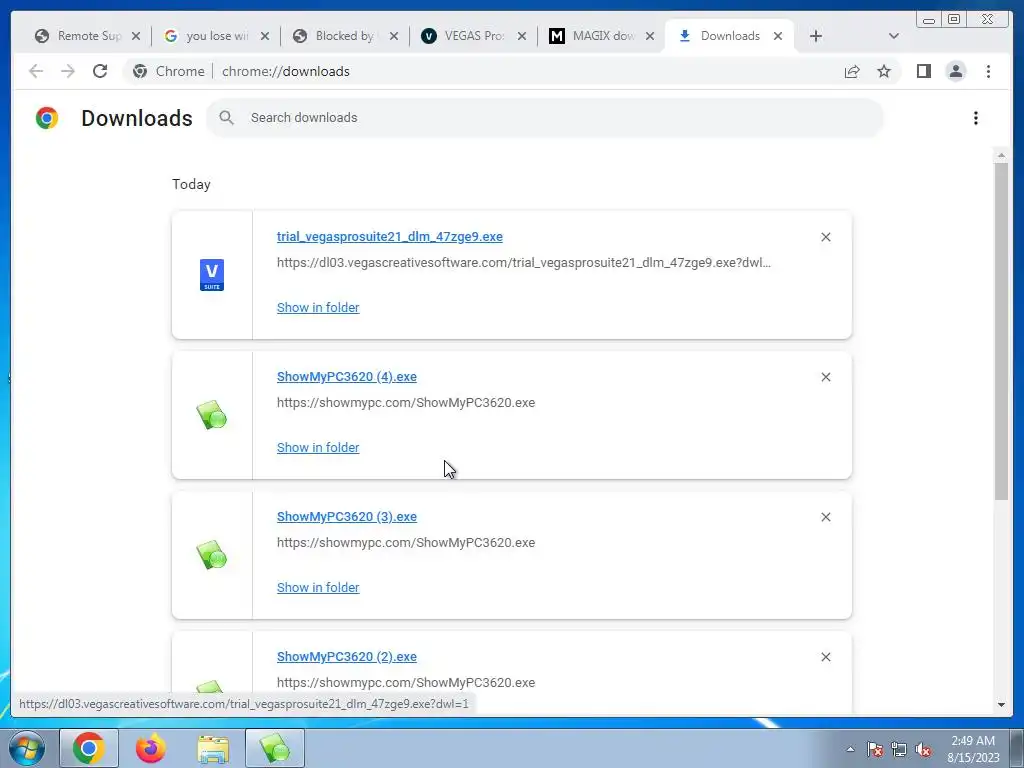This screenshot has height=768, width=1024.
Task: Click the browser forward arrow
Action: pyautogui.click(x=67, y=71)
